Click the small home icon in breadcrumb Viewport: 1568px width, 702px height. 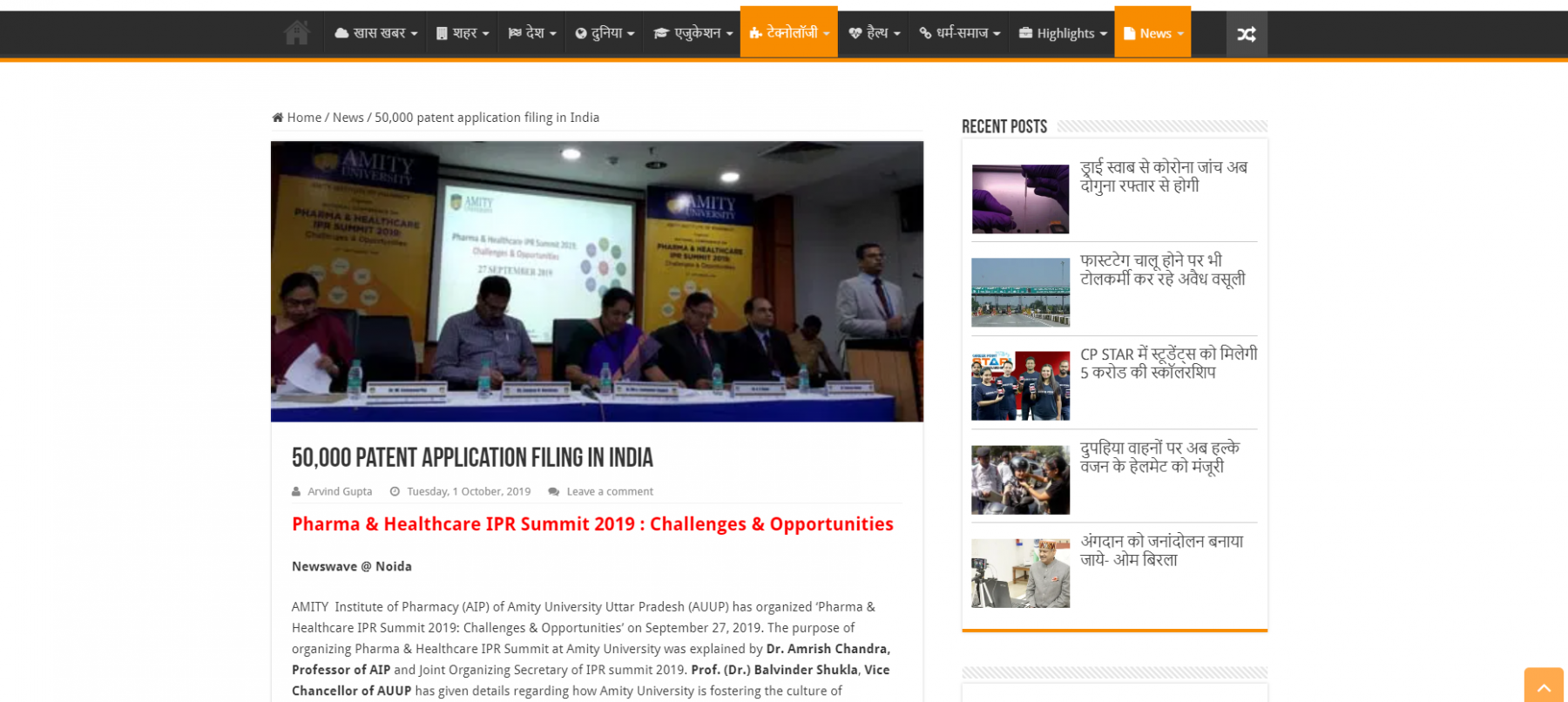pos(278,118)
